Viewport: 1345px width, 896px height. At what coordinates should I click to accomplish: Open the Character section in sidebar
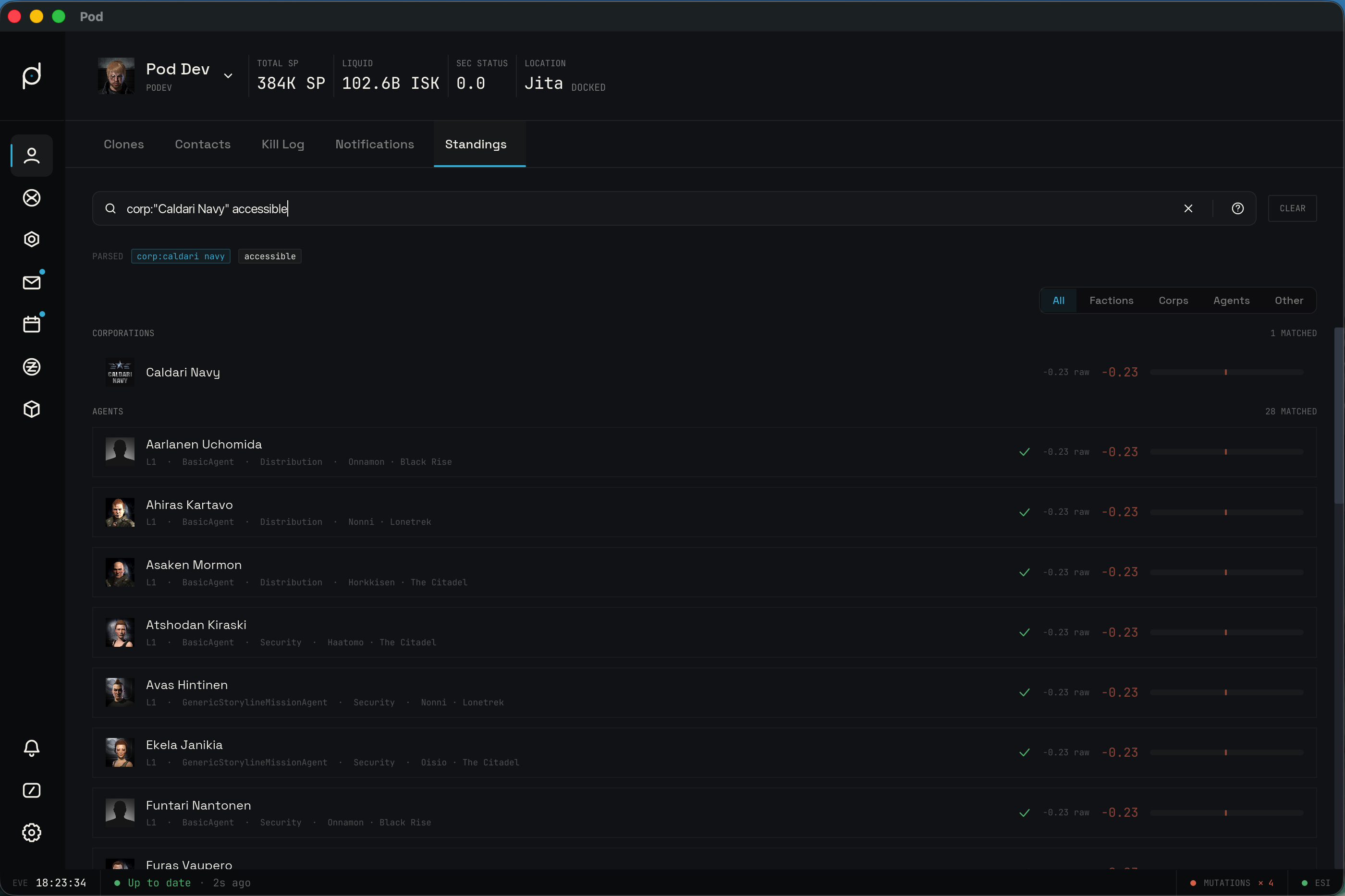point(31,156)
